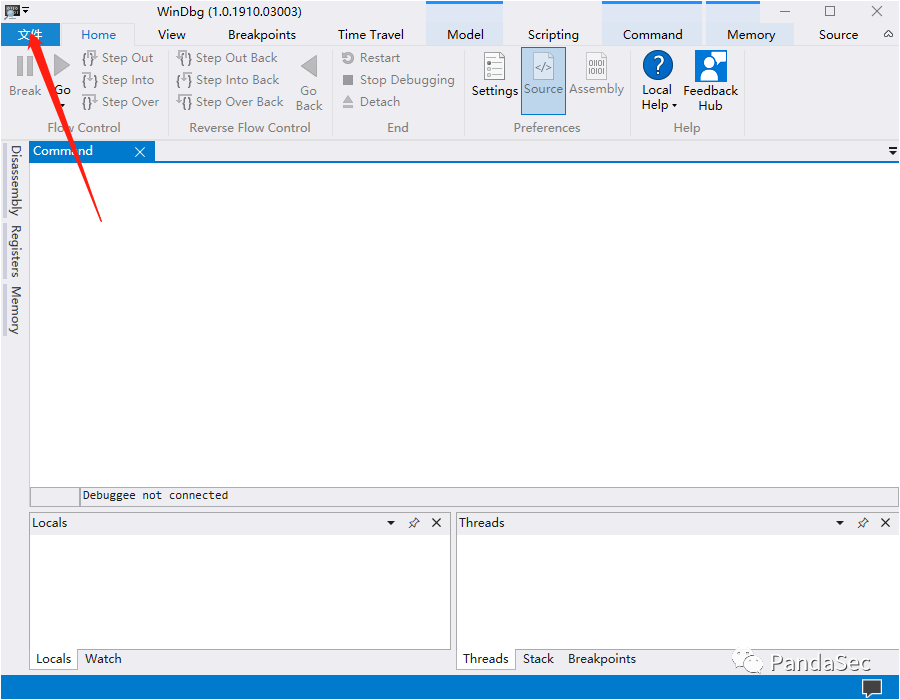Viewport: 900px width, 700px height.
Task: Select the Threads bottom tab
Action: [x=486, y=659]
